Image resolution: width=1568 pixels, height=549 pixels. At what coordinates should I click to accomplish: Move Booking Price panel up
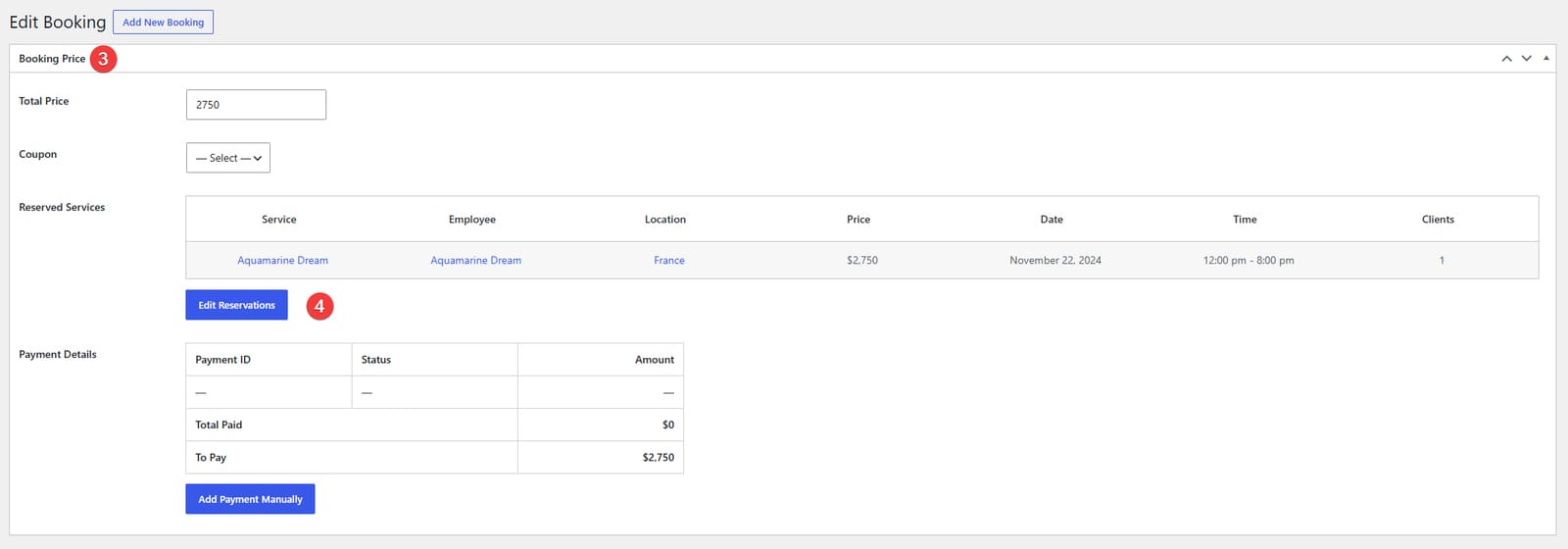(1506, 59)
